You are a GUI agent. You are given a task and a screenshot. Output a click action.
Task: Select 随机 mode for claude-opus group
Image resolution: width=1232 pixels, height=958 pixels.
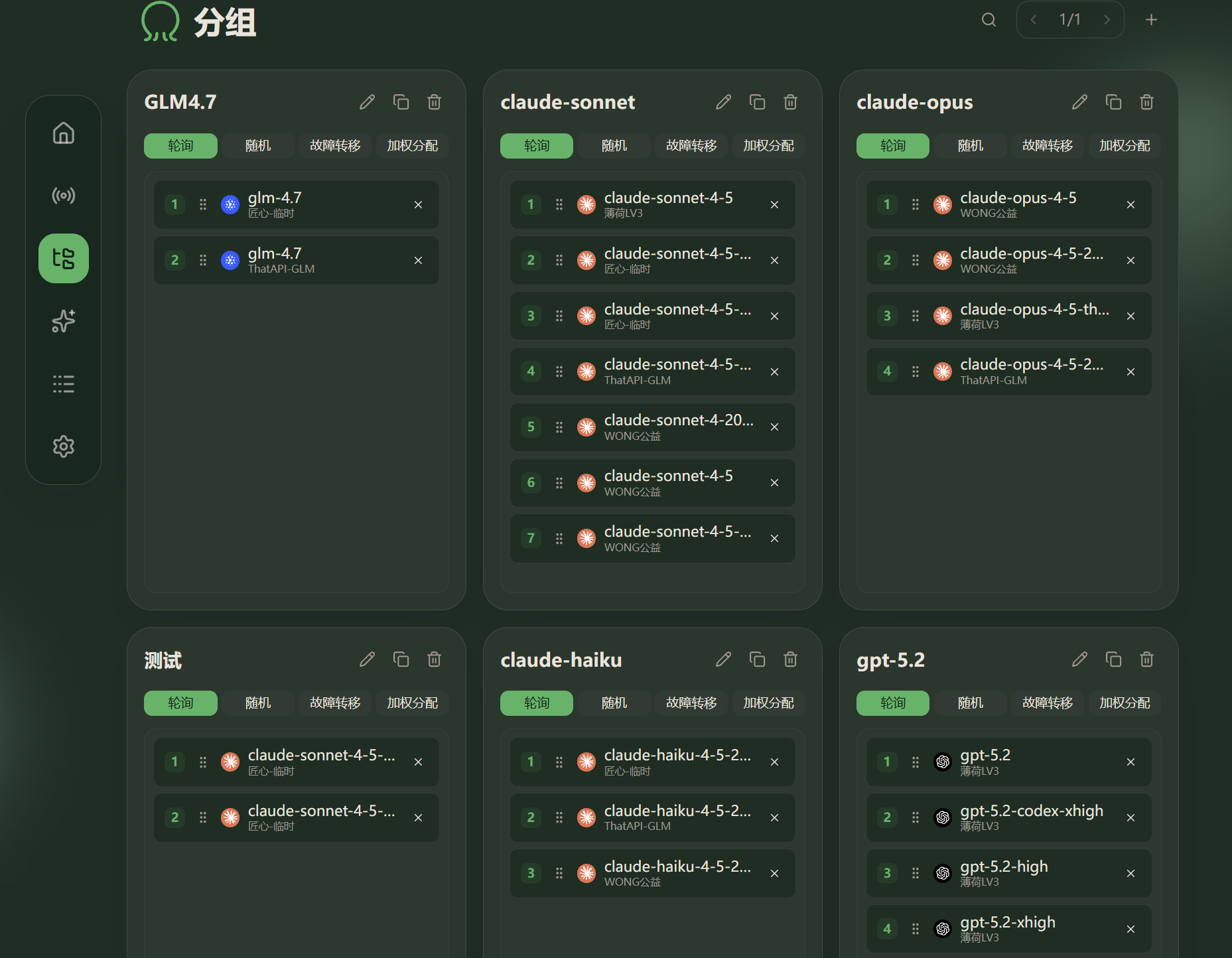(x=971, y=146)
